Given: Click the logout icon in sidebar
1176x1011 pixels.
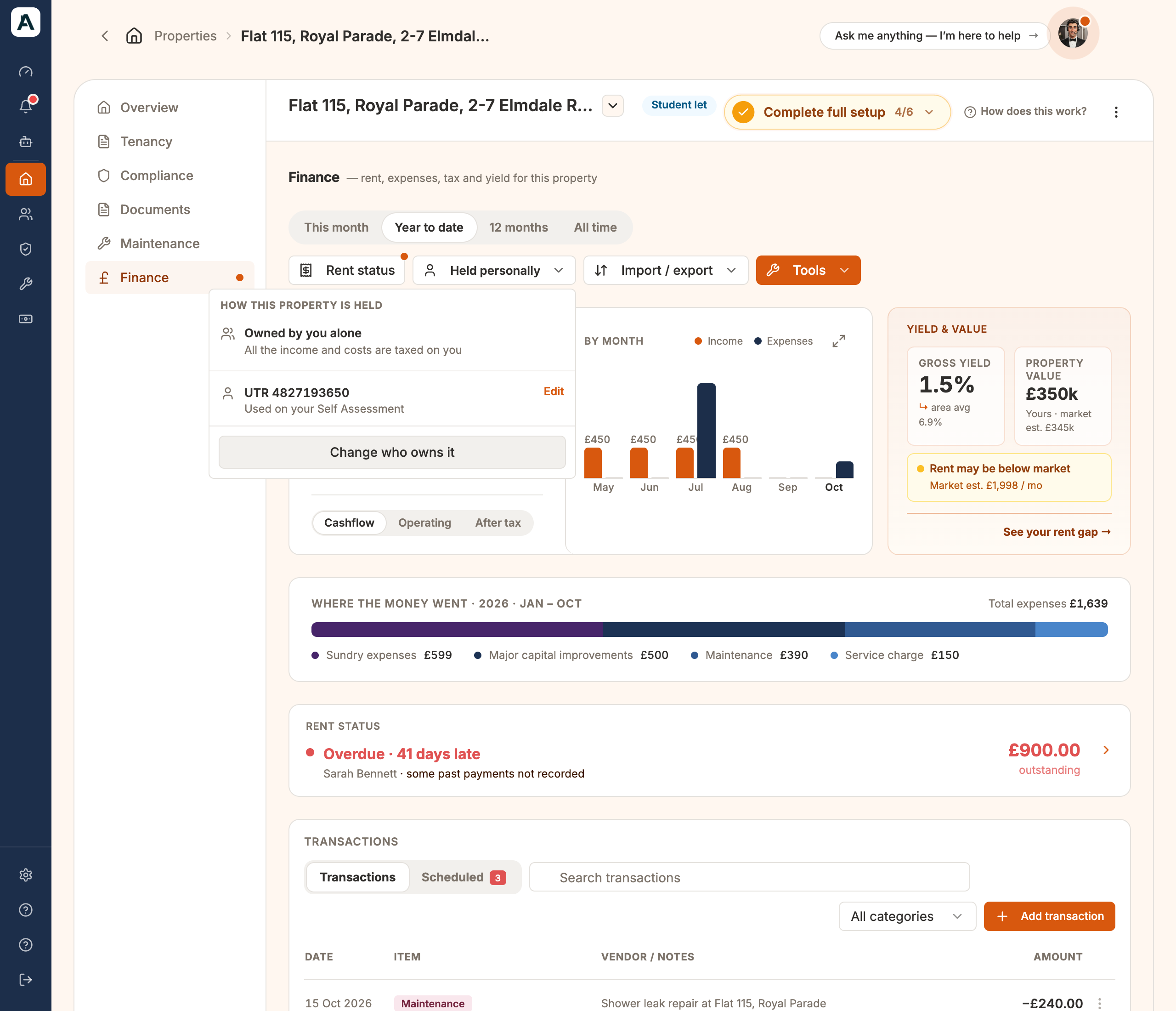Looking at the screenshot, I should 26,980.
